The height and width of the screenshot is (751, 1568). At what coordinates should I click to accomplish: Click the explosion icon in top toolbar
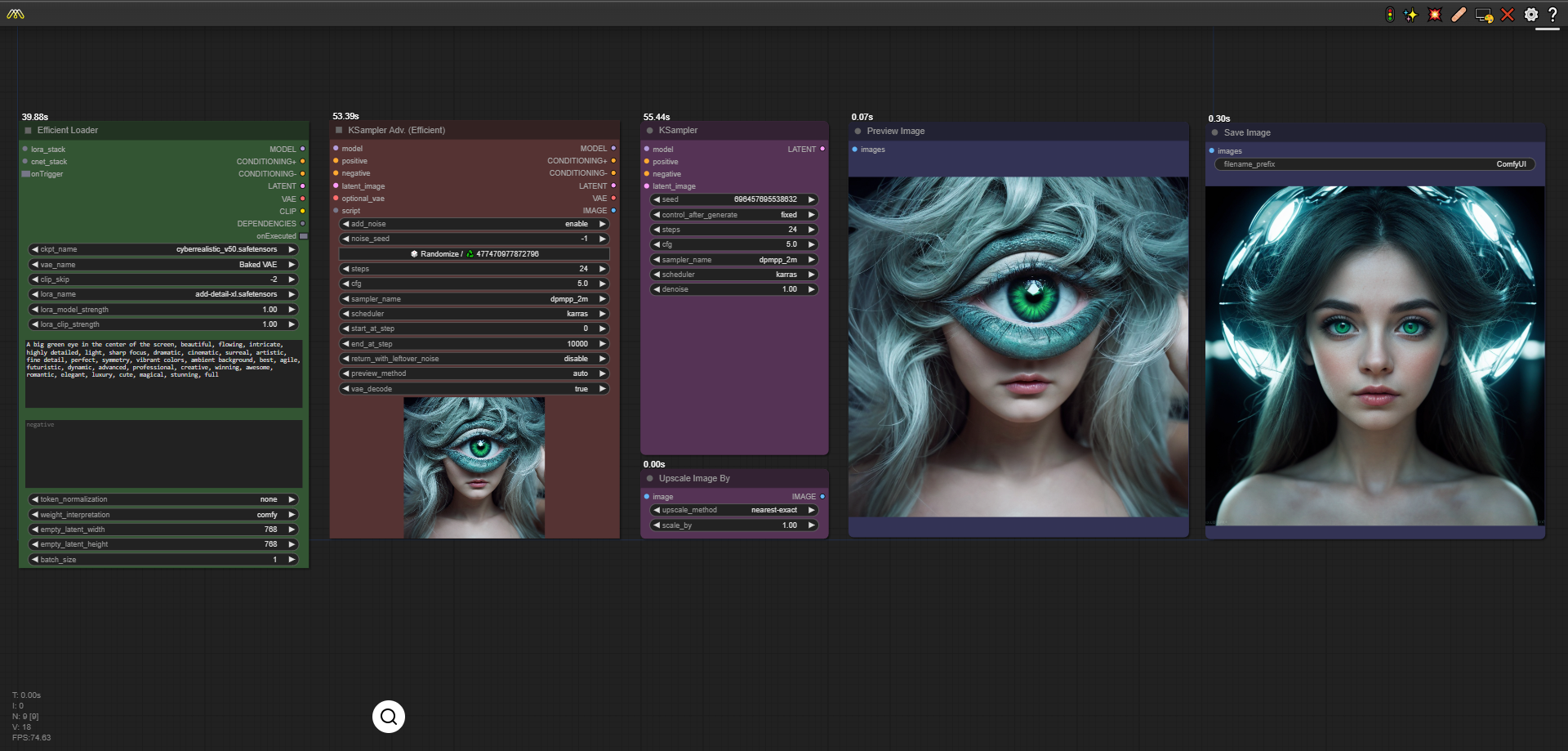point(1434,15)
